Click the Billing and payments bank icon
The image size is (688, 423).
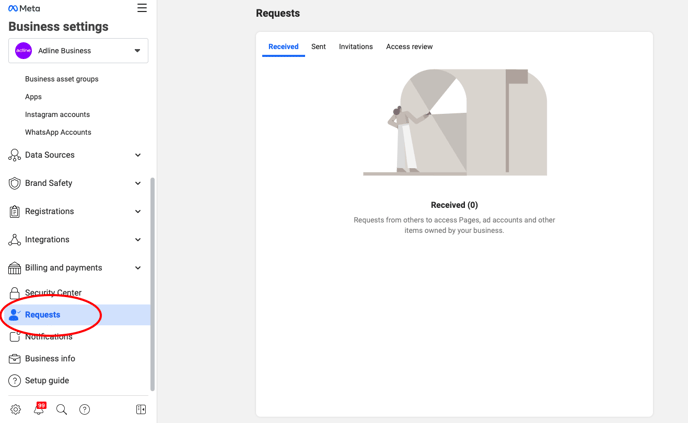click(x=14, y=268)
